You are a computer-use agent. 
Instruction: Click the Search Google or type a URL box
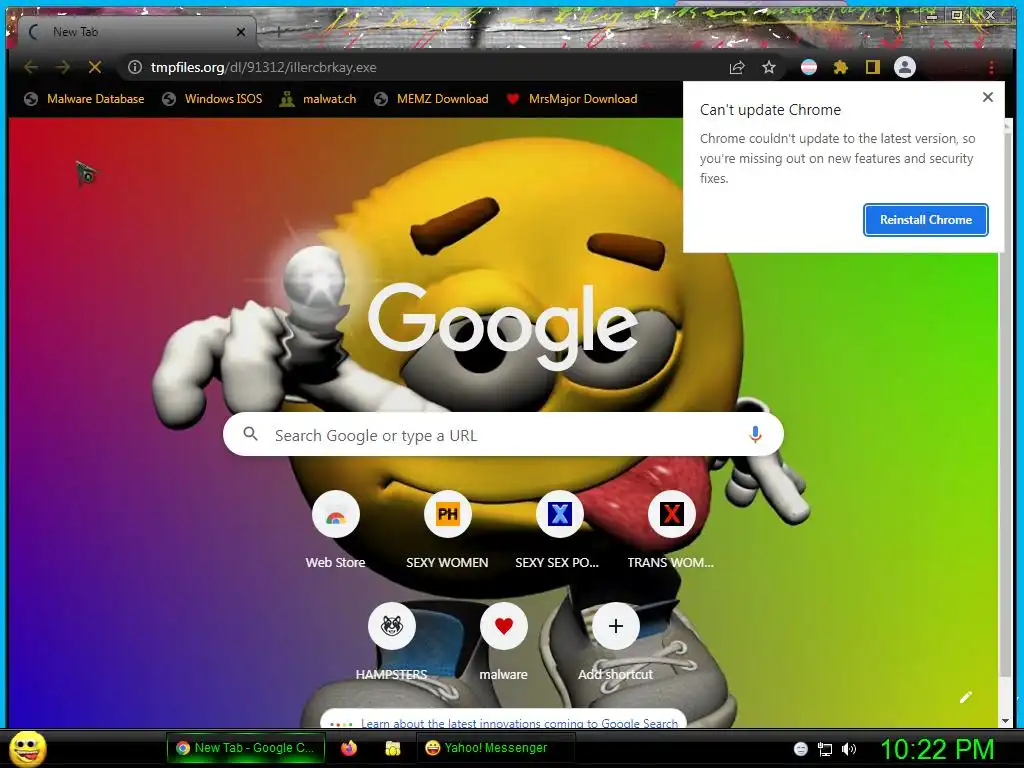[x=503, y=434]
